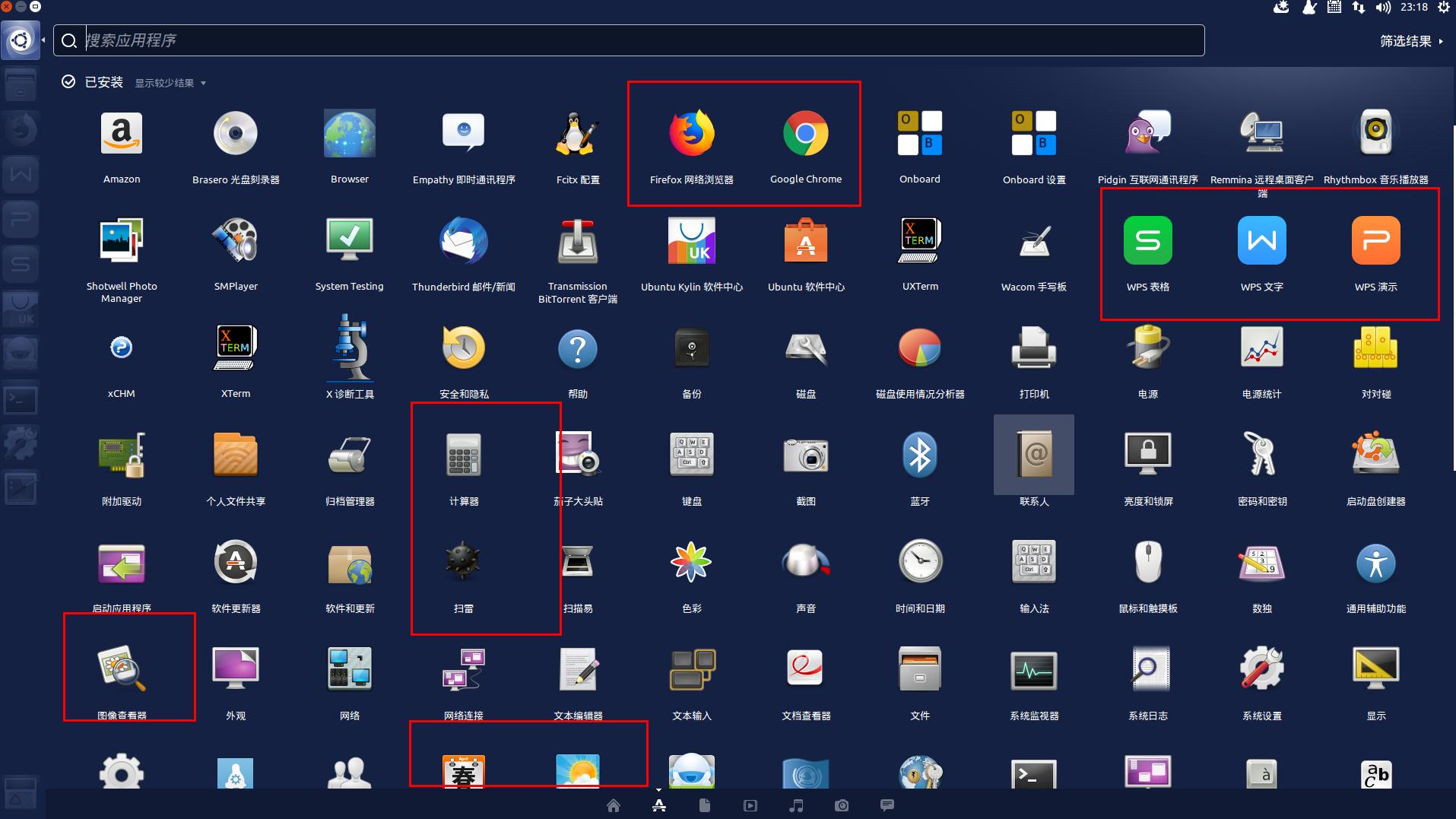This screenshot has width=1456, height=819.
Task: Launch Brasero 光盘刻录器
Action: coord(236,134)
